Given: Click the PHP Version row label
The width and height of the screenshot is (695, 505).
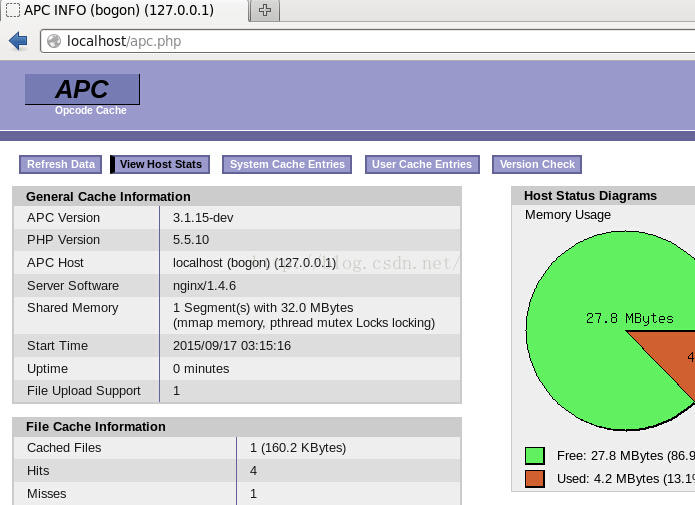Looking at the screenshot, I should pos(63,240).
